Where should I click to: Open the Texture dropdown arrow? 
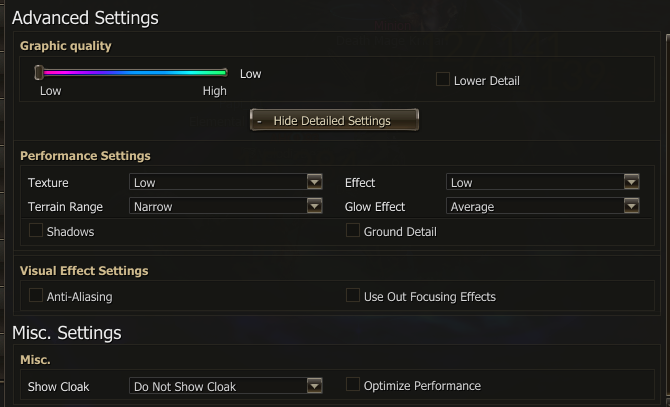tap(314, 182)
